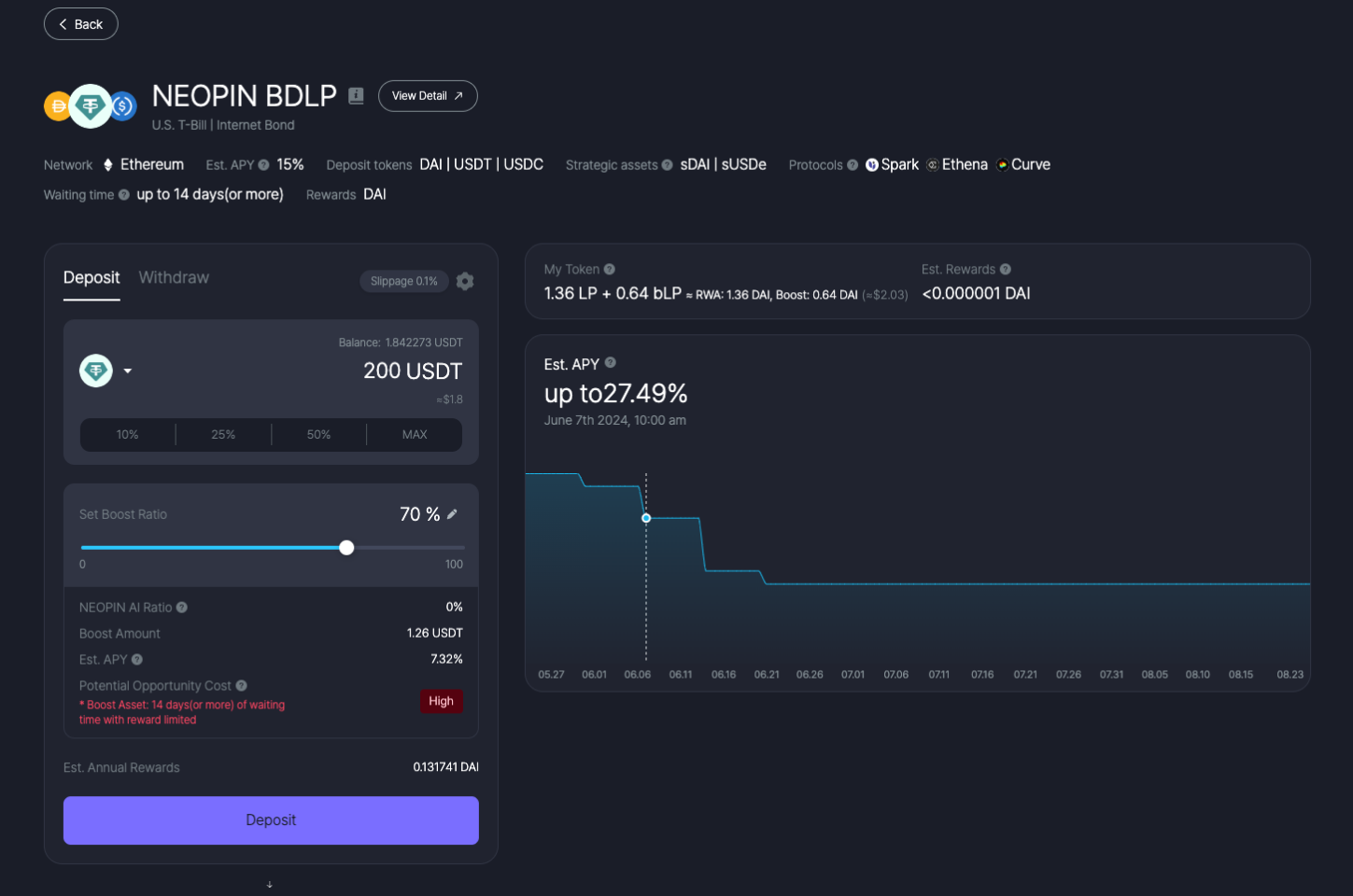Image resolution: width=1353 pixels, height=896 pixels.
Task: Click help icon next to Est. Rewards
Action: 1006,270
